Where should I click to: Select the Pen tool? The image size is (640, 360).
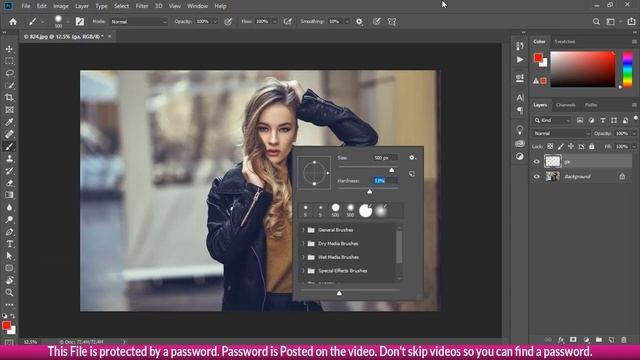[x=9, y=232]
